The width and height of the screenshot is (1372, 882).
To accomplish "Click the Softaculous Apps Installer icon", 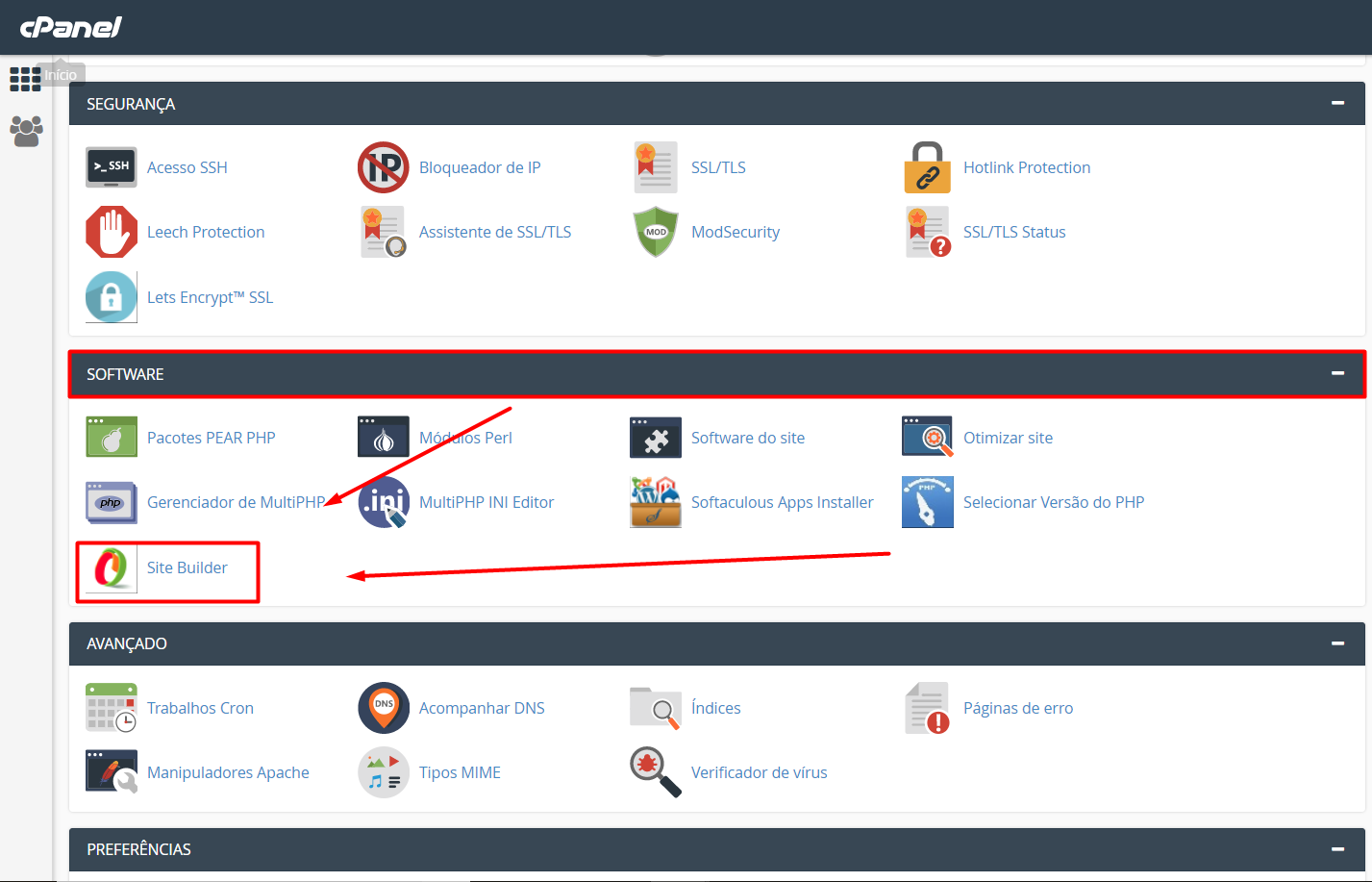I will coord(656,502).
